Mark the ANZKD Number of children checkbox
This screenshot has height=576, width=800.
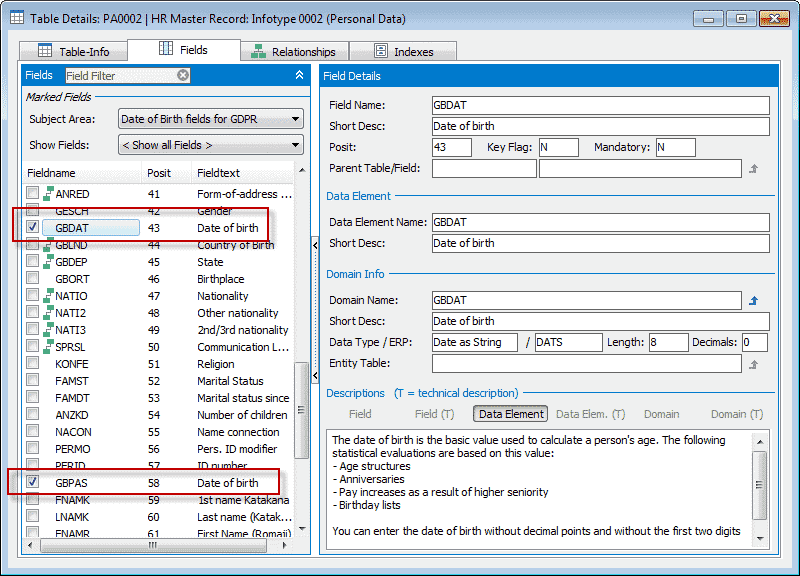(33, 414)
